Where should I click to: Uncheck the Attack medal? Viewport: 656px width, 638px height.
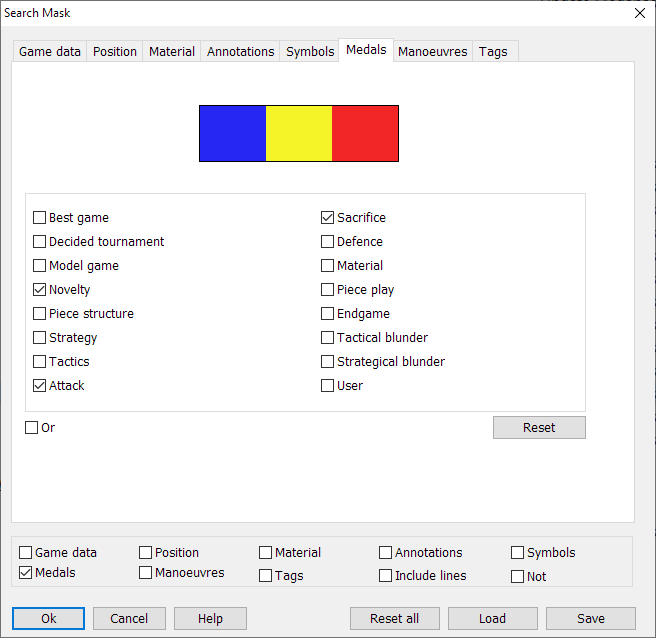pos(39,385)
